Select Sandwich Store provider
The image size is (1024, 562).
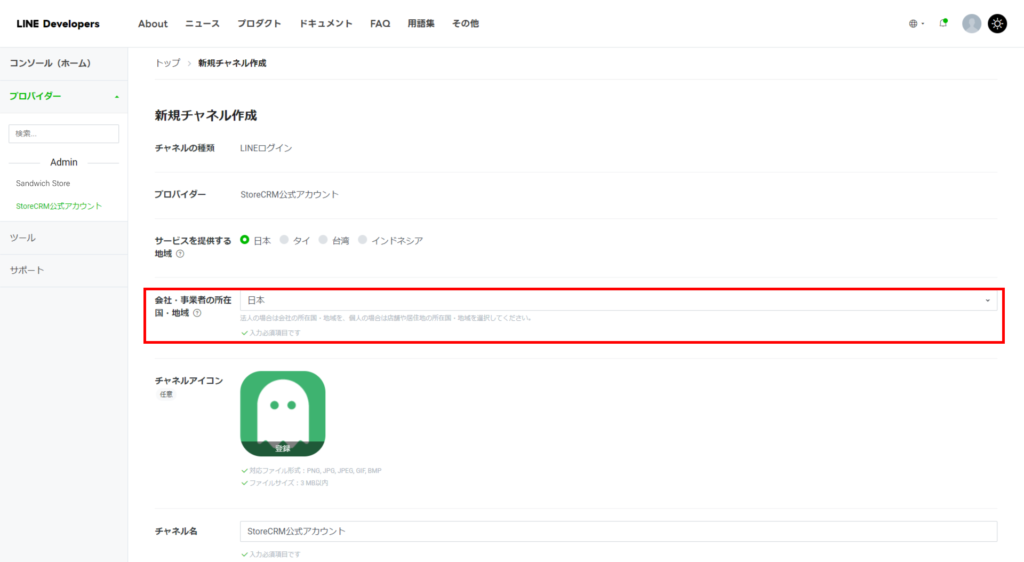43,183
